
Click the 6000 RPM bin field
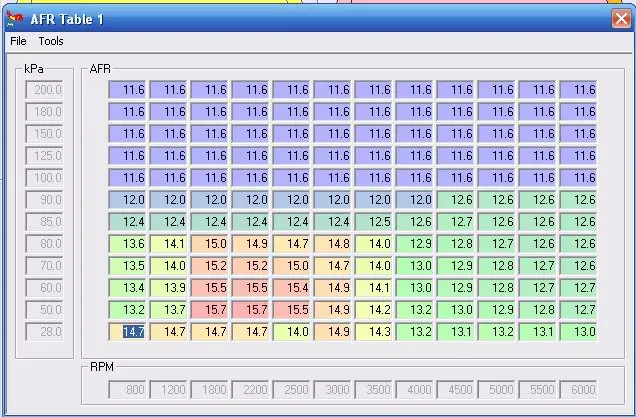tap(578, 389)
